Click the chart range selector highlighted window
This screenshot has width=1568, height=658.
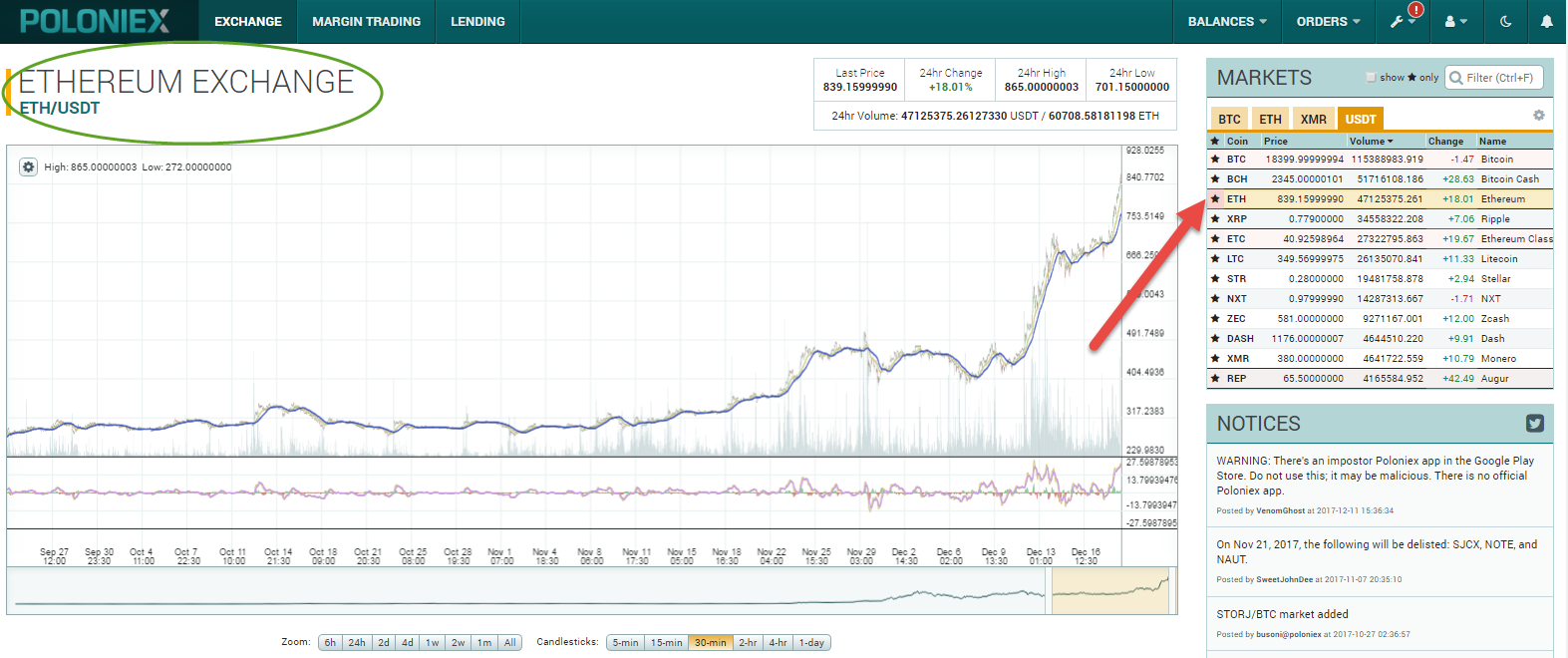click(1110, 590)
